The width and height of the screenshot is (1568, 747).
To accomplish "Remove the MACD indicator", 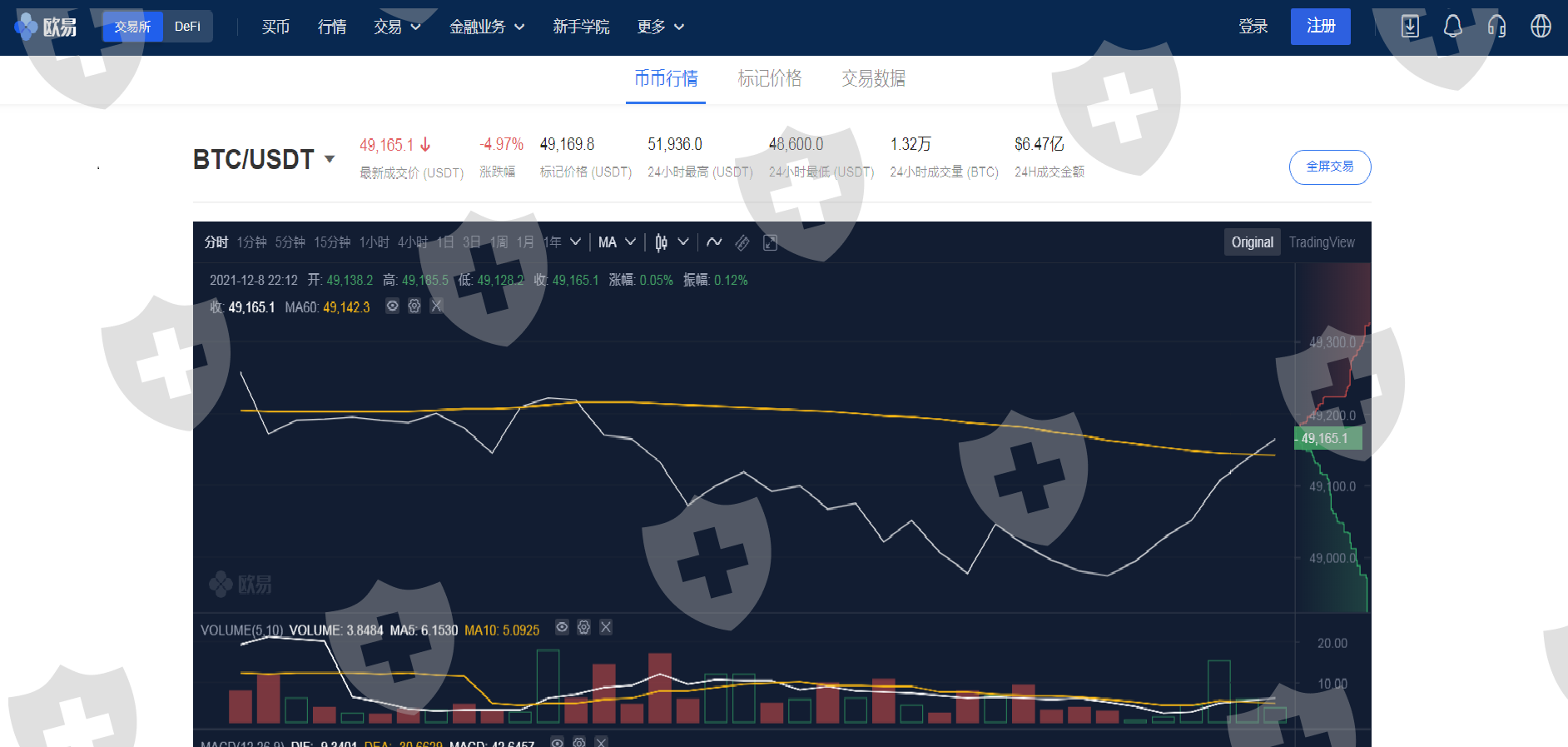I will 601,741.
